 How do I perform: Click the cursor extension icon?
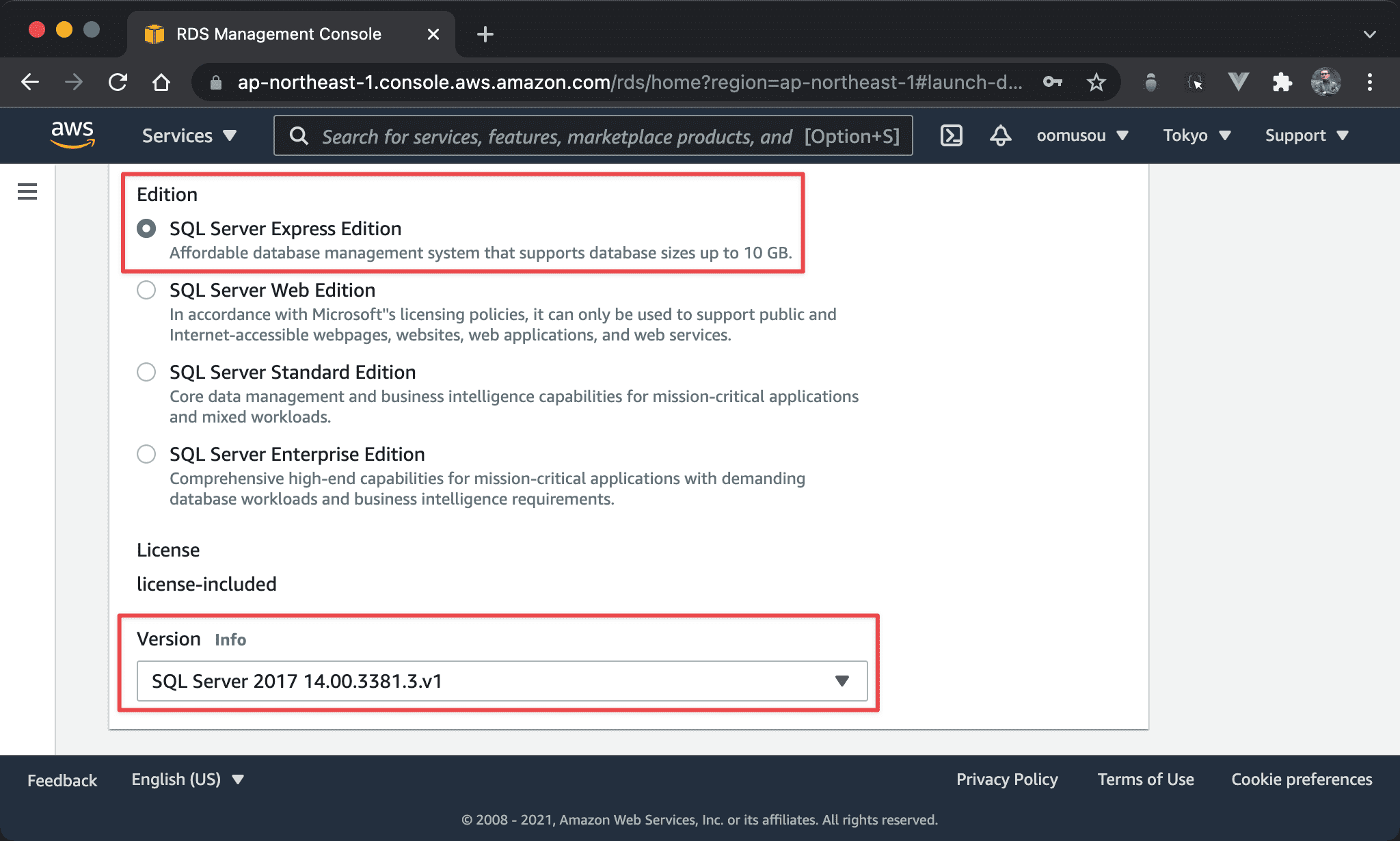1195,83
